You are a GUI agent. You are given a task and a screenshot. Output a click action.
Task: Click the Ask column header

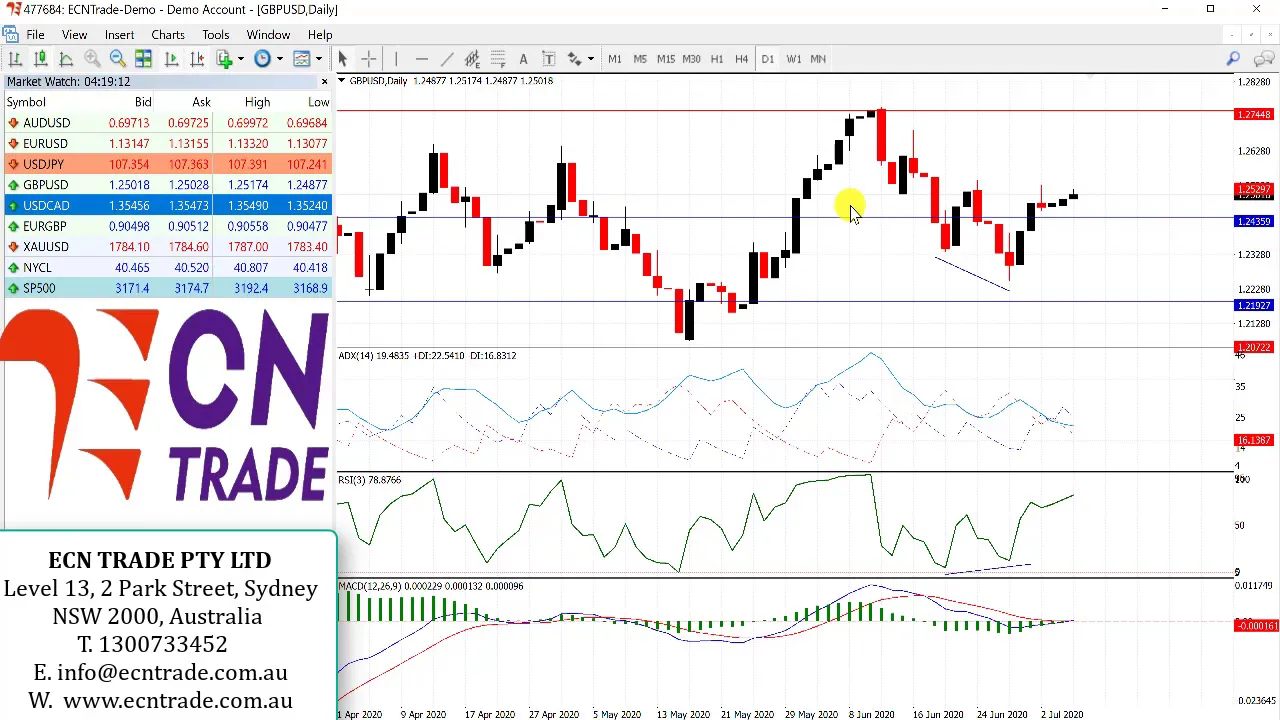[x=201, y=102]
